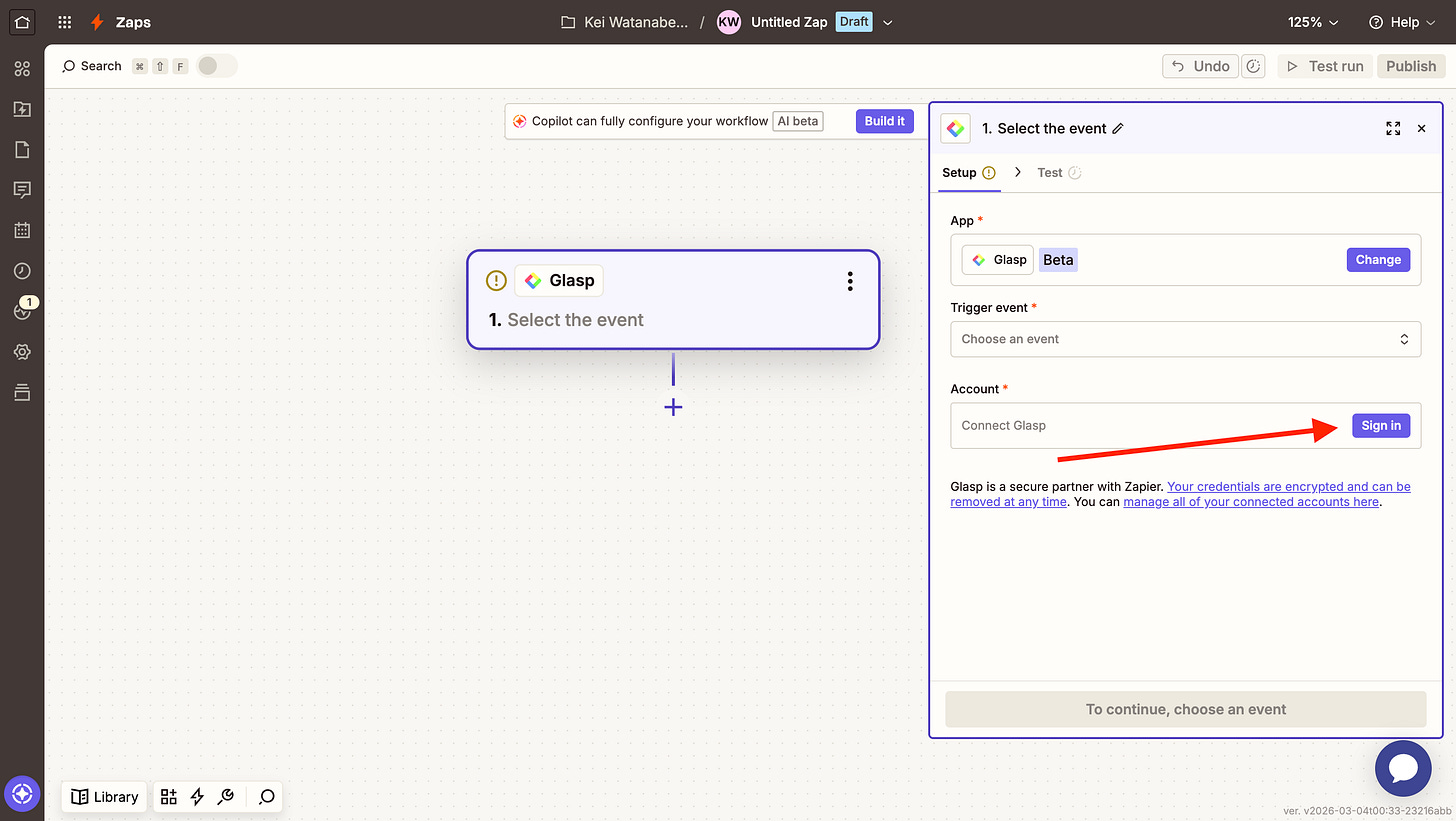Open the document page icon in sidebar
This screenshot has width=1456, height=821.
tap(22, 150)
